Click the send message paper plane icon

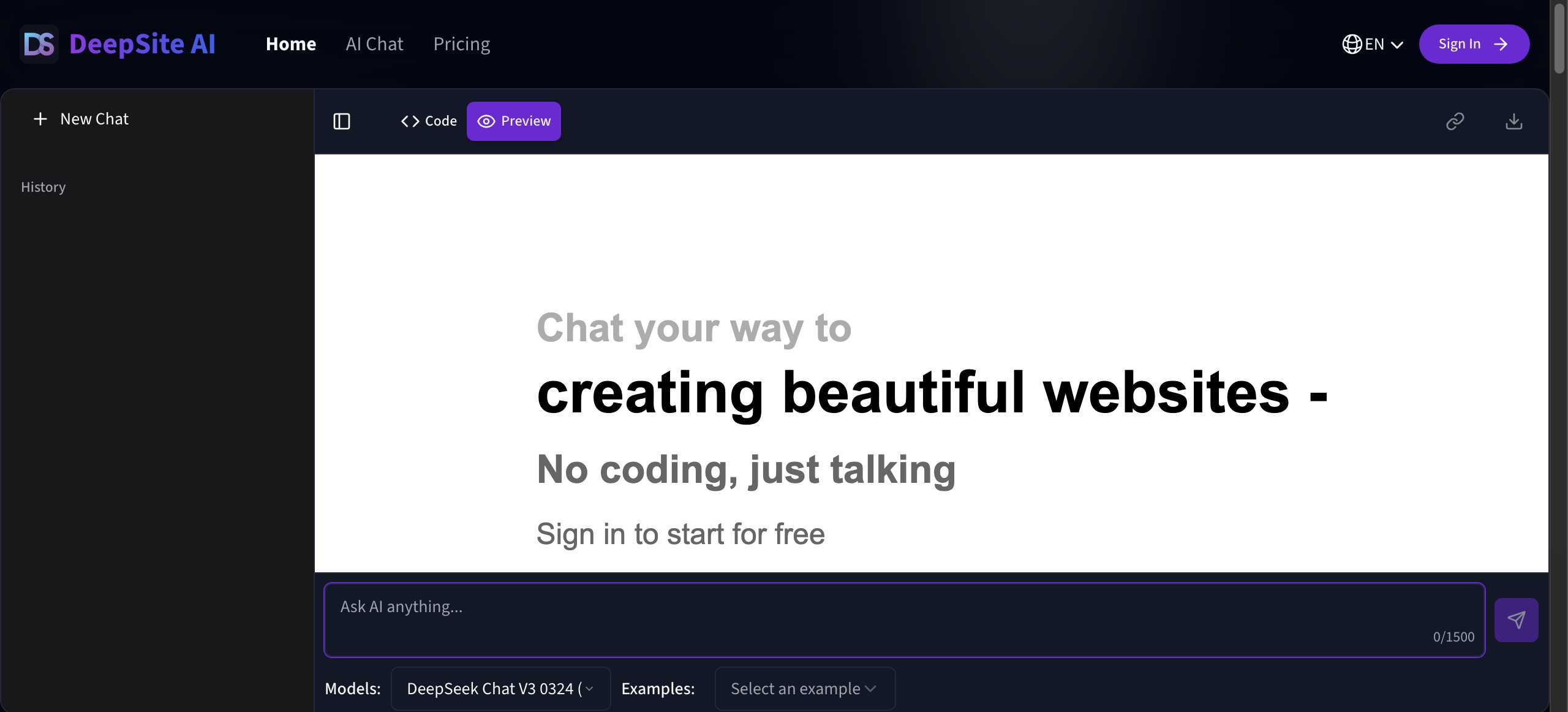(1516, 620)
